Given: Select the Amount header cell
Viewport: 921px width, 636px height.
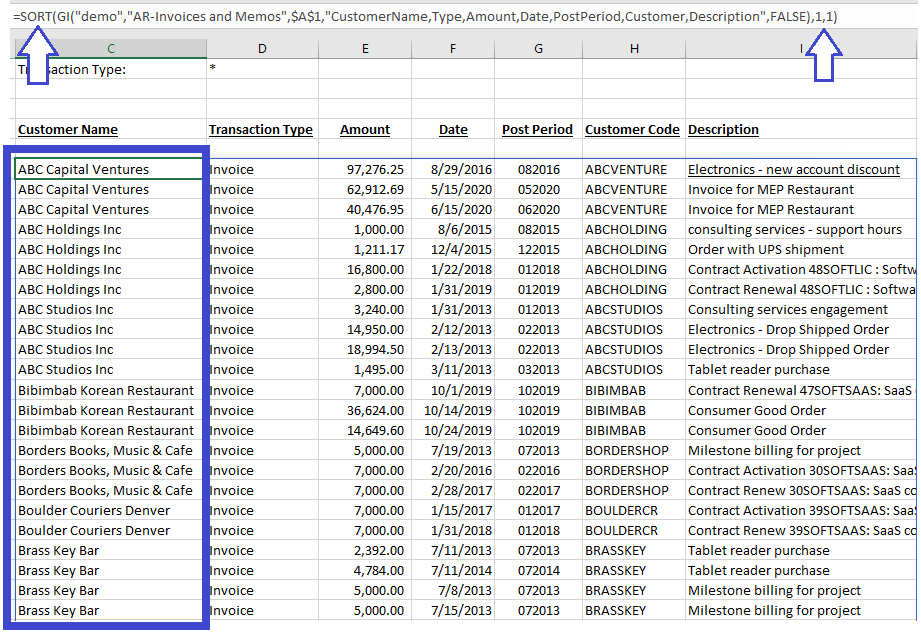Looking at the screenshot, I should 365,130.
